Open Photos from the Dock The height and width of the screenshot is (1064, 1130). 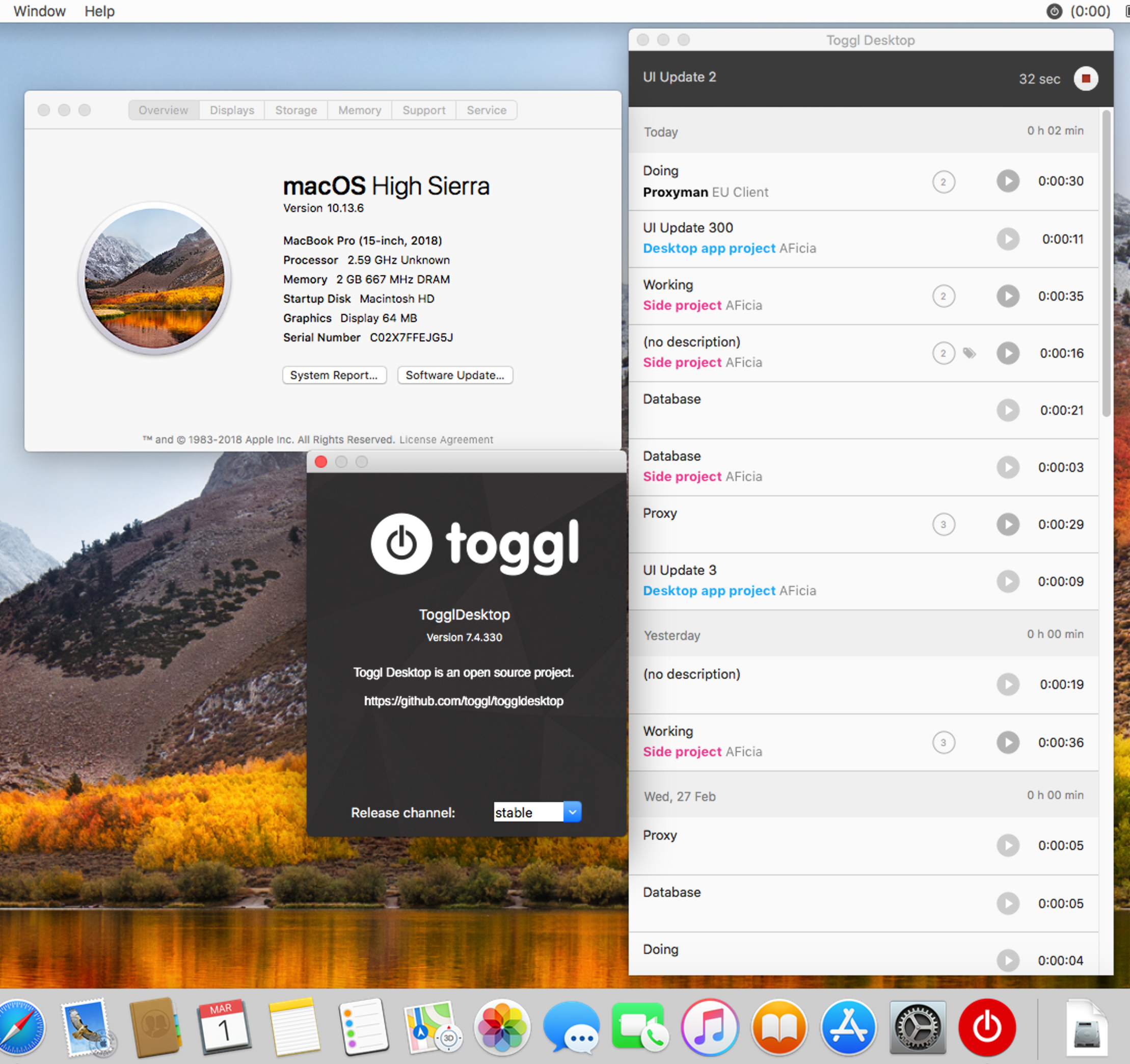tap(502, 1028)
